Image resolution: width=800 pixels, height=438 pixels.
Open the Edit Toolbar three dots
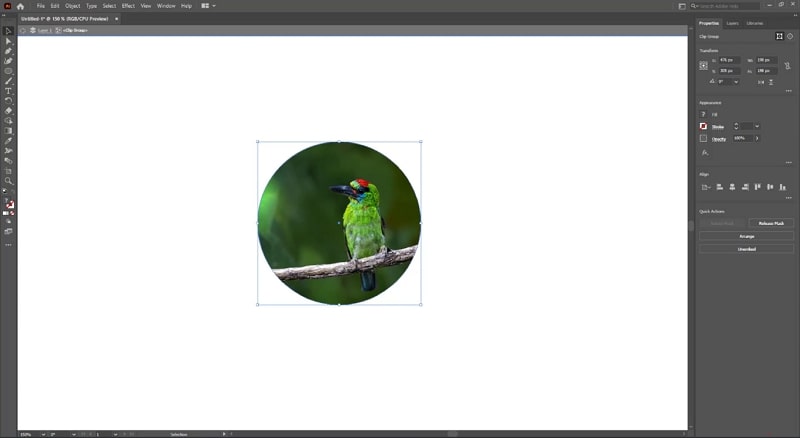coord(8,245)
